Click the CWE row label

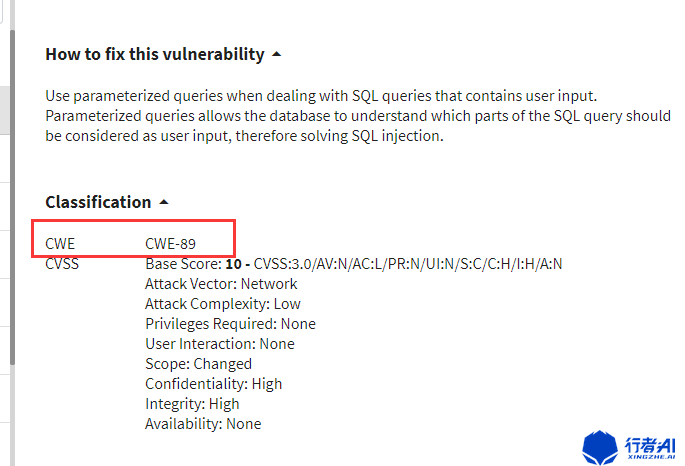[60, 242]
